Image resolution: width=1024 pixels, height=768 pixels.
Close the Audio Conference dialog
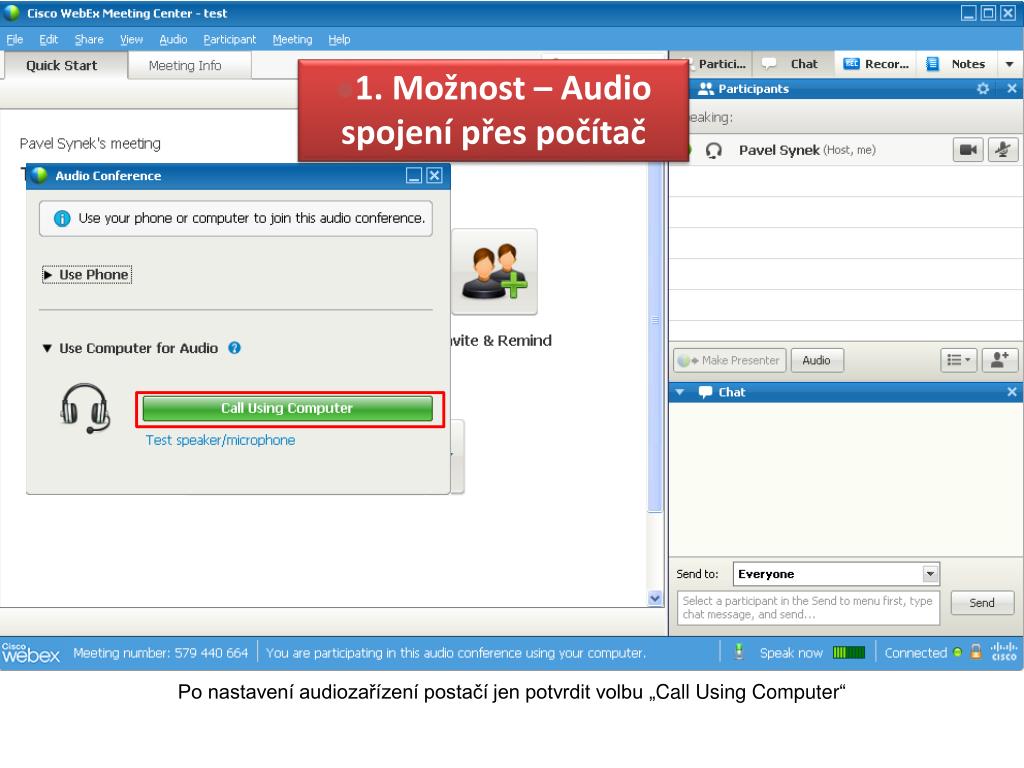coord(434,175)
